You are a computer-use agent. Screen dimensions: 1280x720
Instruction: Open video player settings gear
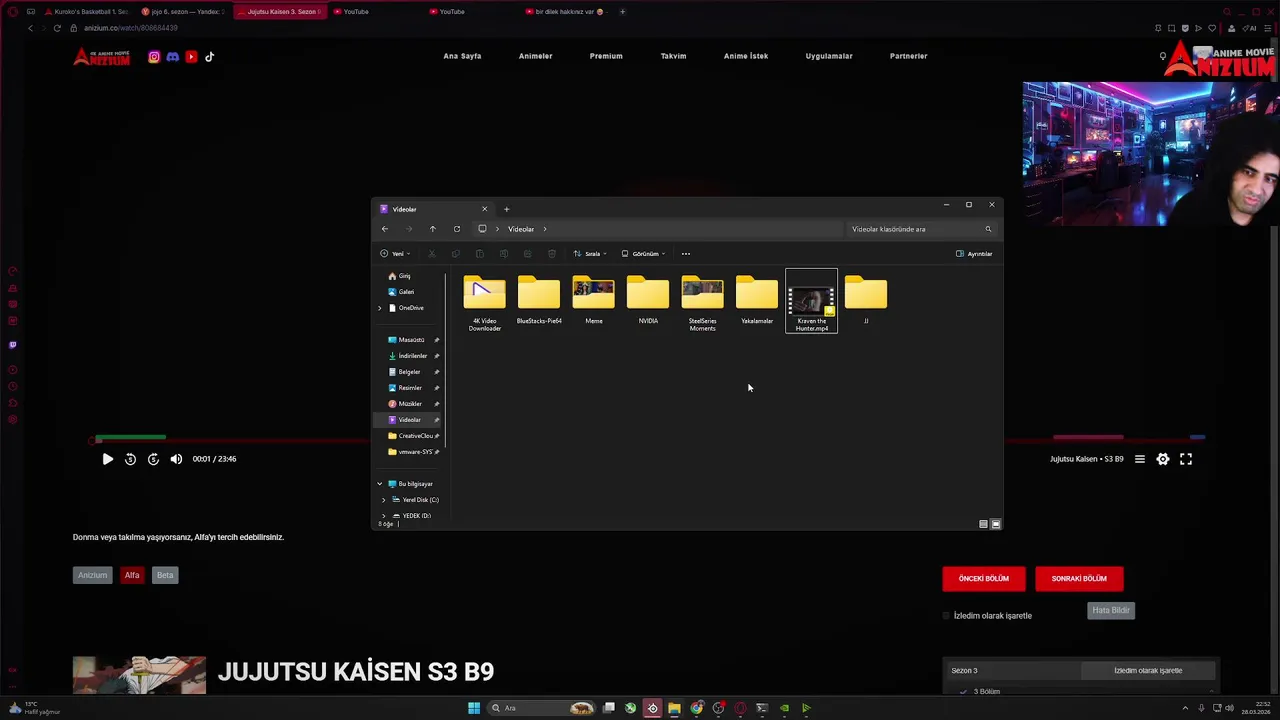(x=1162, y=459)
